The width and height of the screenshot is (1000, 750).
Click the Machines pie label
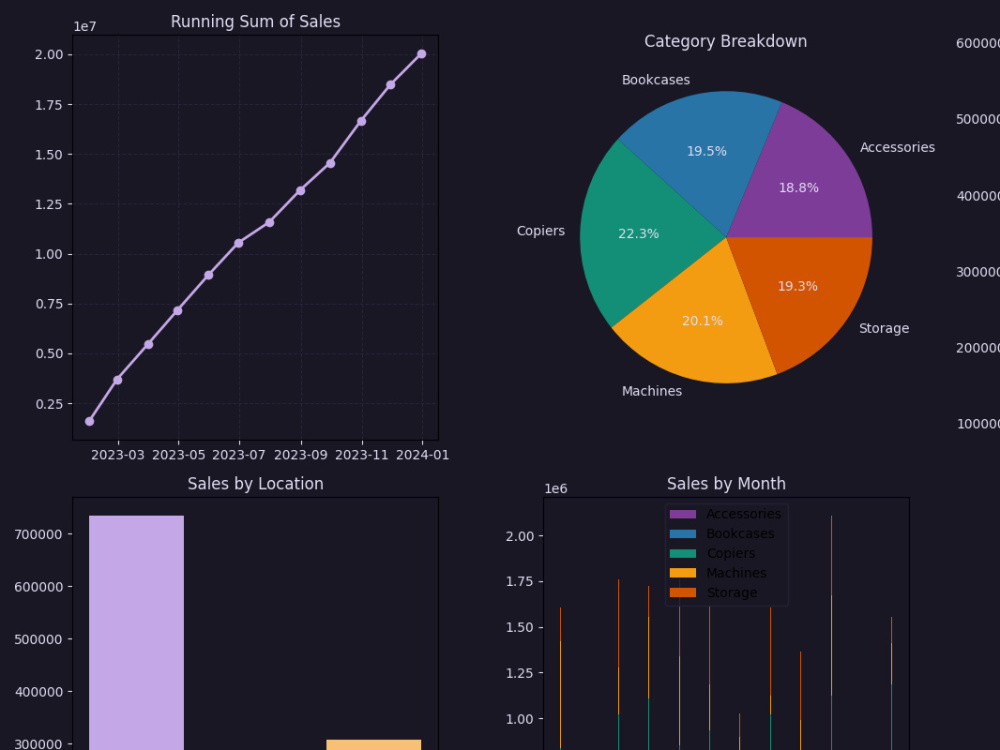pyautogui.click(x=652, y=391)
